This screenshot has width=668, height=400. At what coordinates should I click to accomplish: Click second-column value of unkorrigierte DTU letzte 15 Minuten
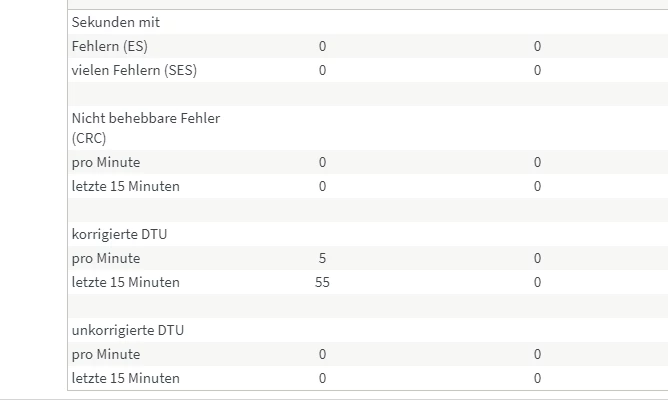coord(537,378)
